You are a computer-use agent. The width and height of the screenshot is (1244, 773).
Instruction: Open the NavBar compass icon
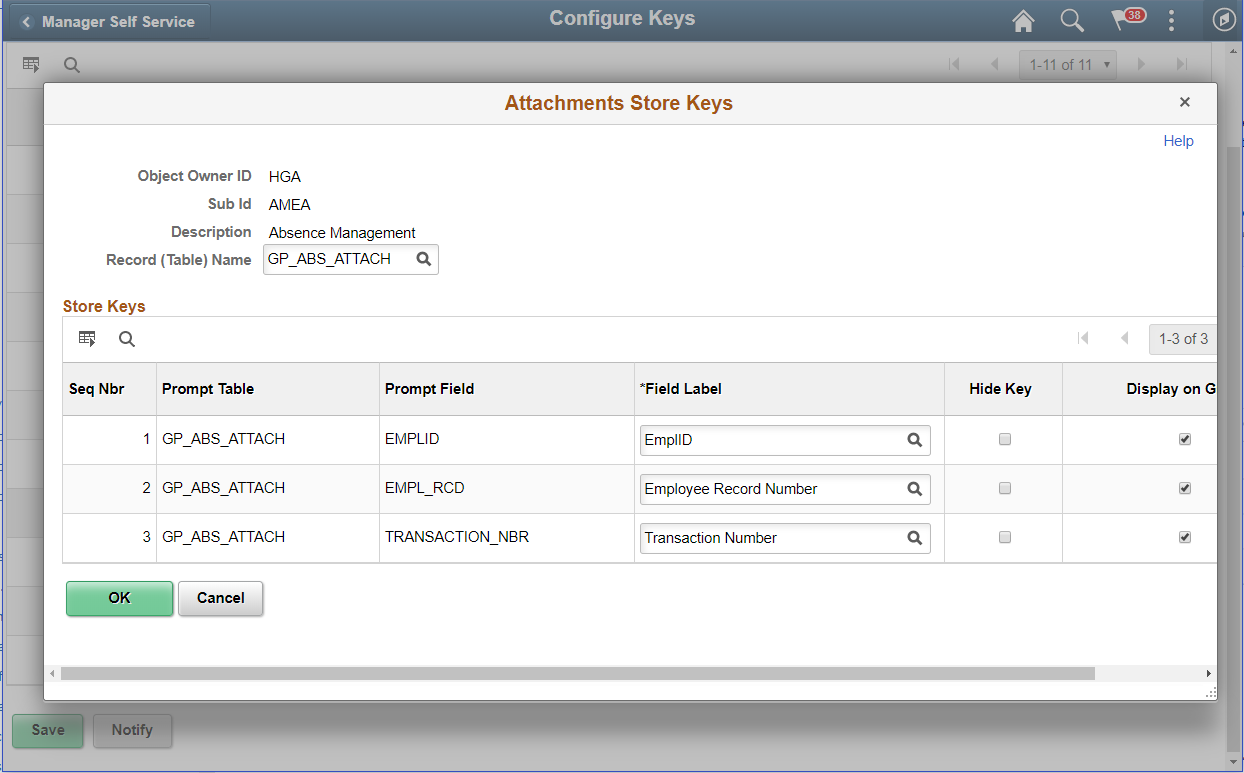coord(1224,20)
